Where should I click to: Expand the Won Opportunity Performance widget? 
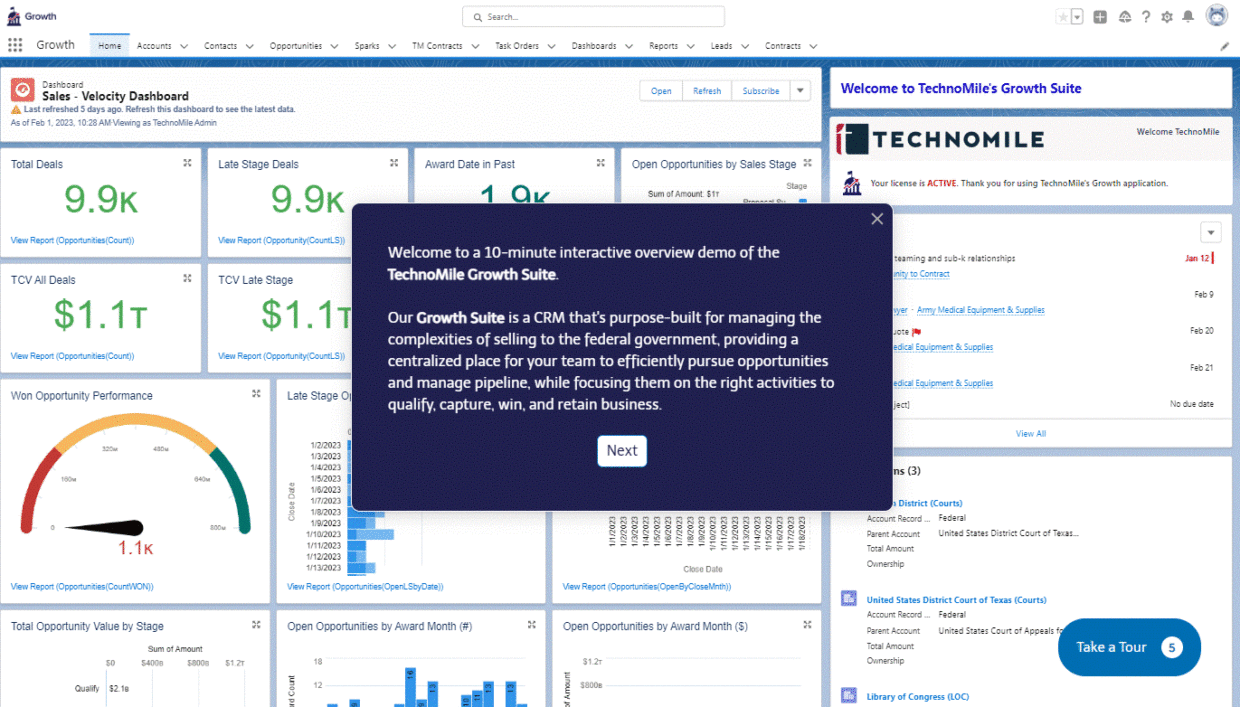coord(256,394)
